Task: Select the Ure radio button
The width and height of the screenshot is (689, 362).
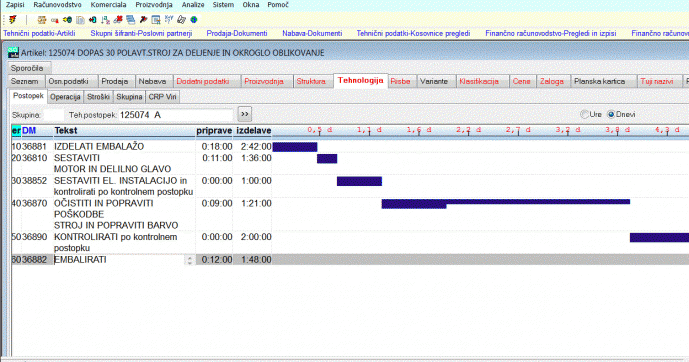Action: 584,114
